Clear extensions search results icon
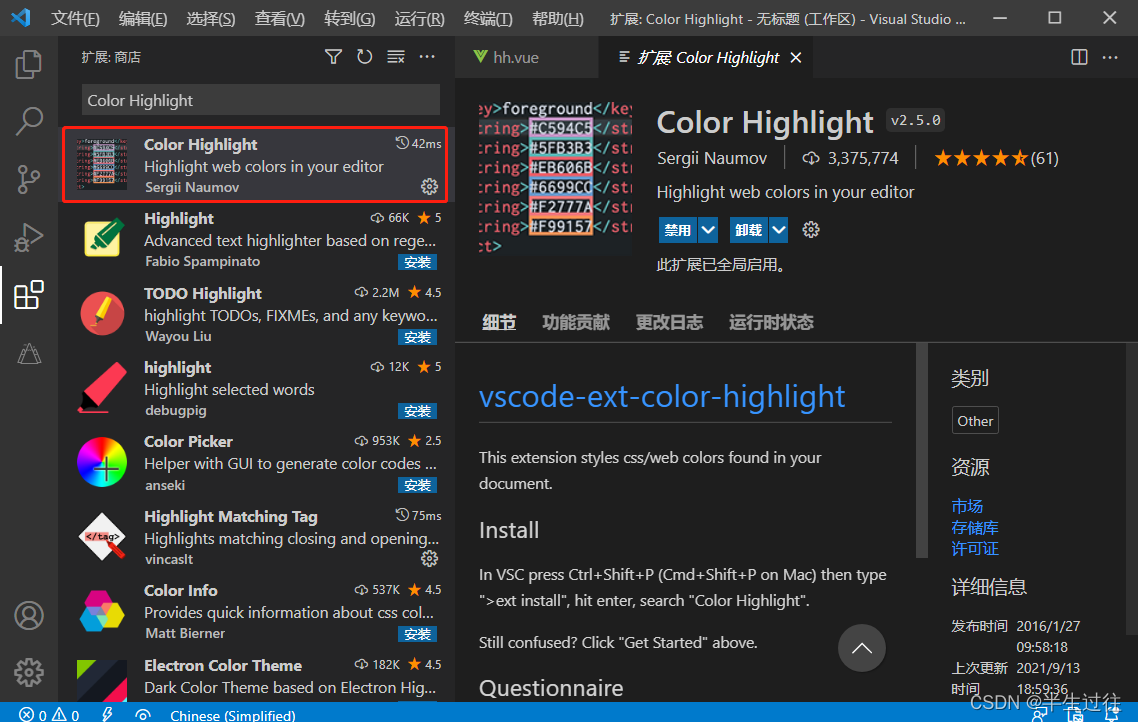Screen dimensions: 1138x722 click(396, 57)
